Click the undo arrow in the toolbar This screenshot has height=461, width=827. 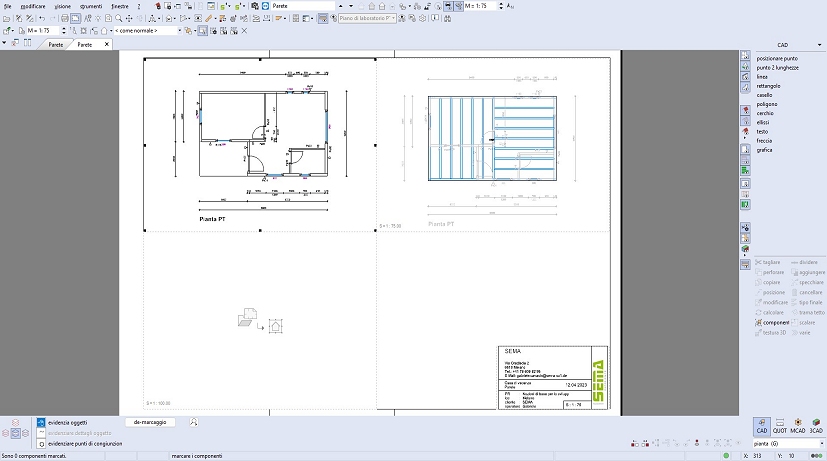[x=41, y=18]
